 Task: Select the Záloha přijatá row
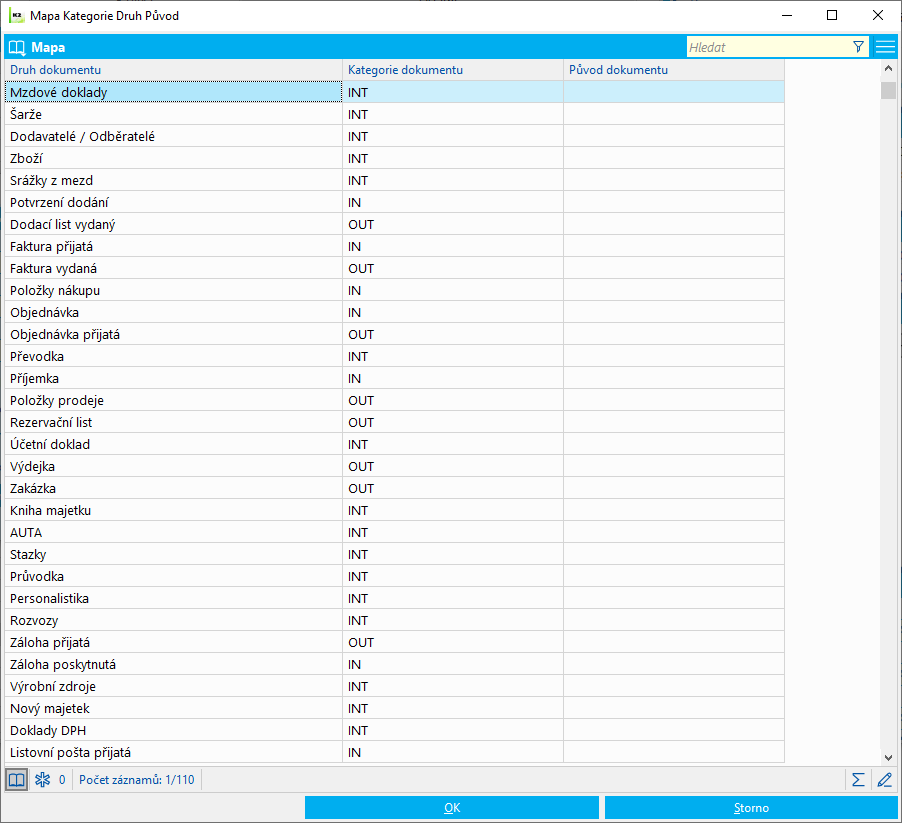tap(395, 642)
